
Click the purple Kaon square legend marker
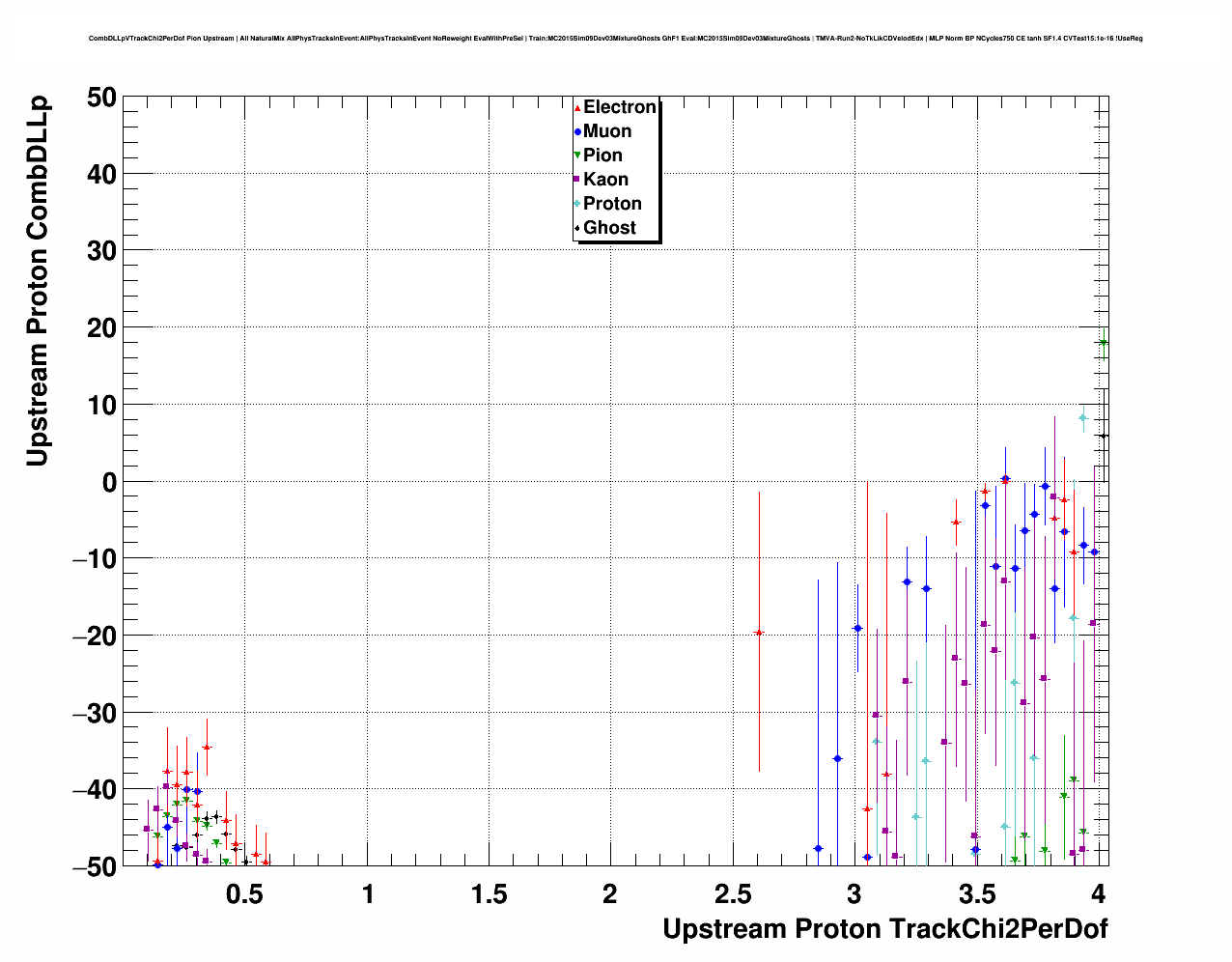[x=577, y=180]
